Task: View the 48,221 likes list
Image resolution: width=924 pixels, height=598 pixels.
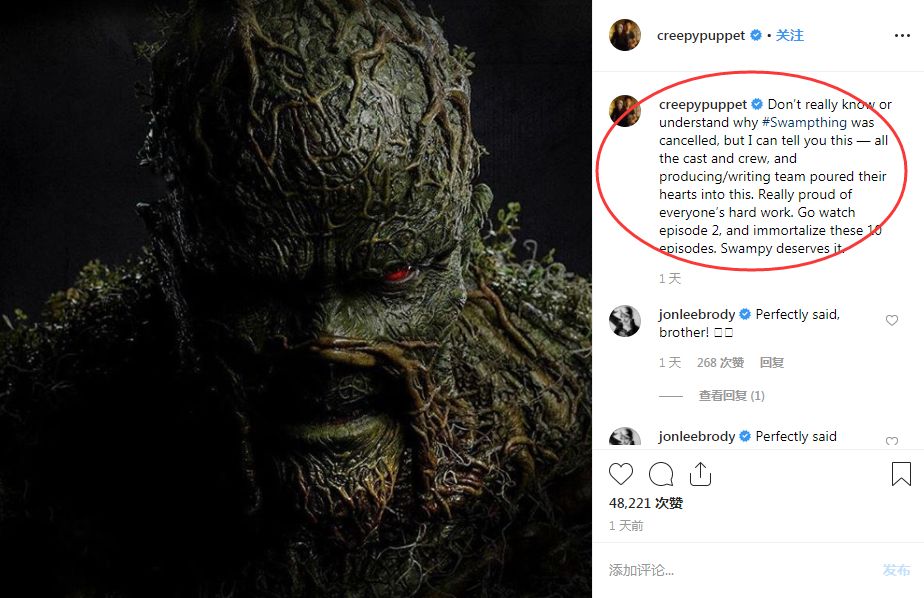Action: (x=646, y=503)
